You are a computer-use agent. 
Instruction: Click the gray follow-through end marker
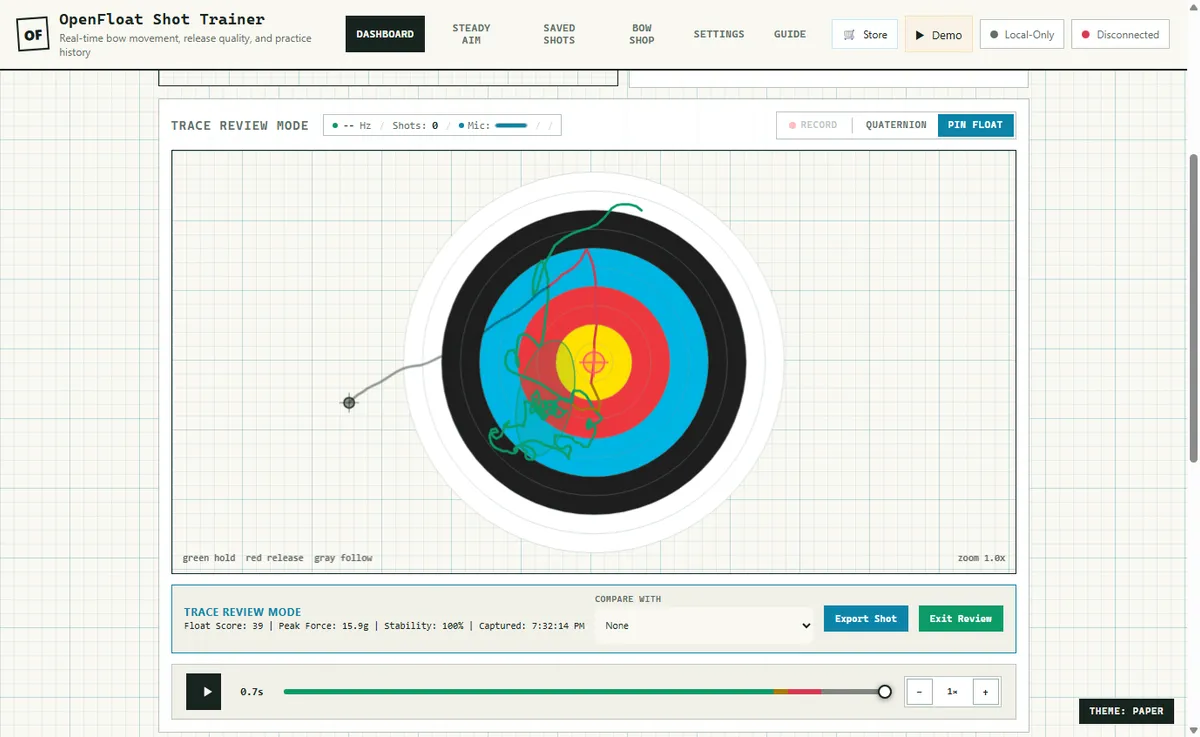coord(349,402)
